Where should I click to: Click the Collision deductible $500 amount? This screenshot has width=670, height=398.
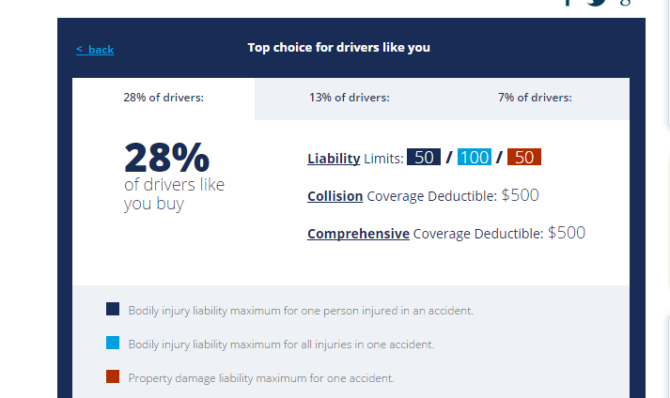520,195
